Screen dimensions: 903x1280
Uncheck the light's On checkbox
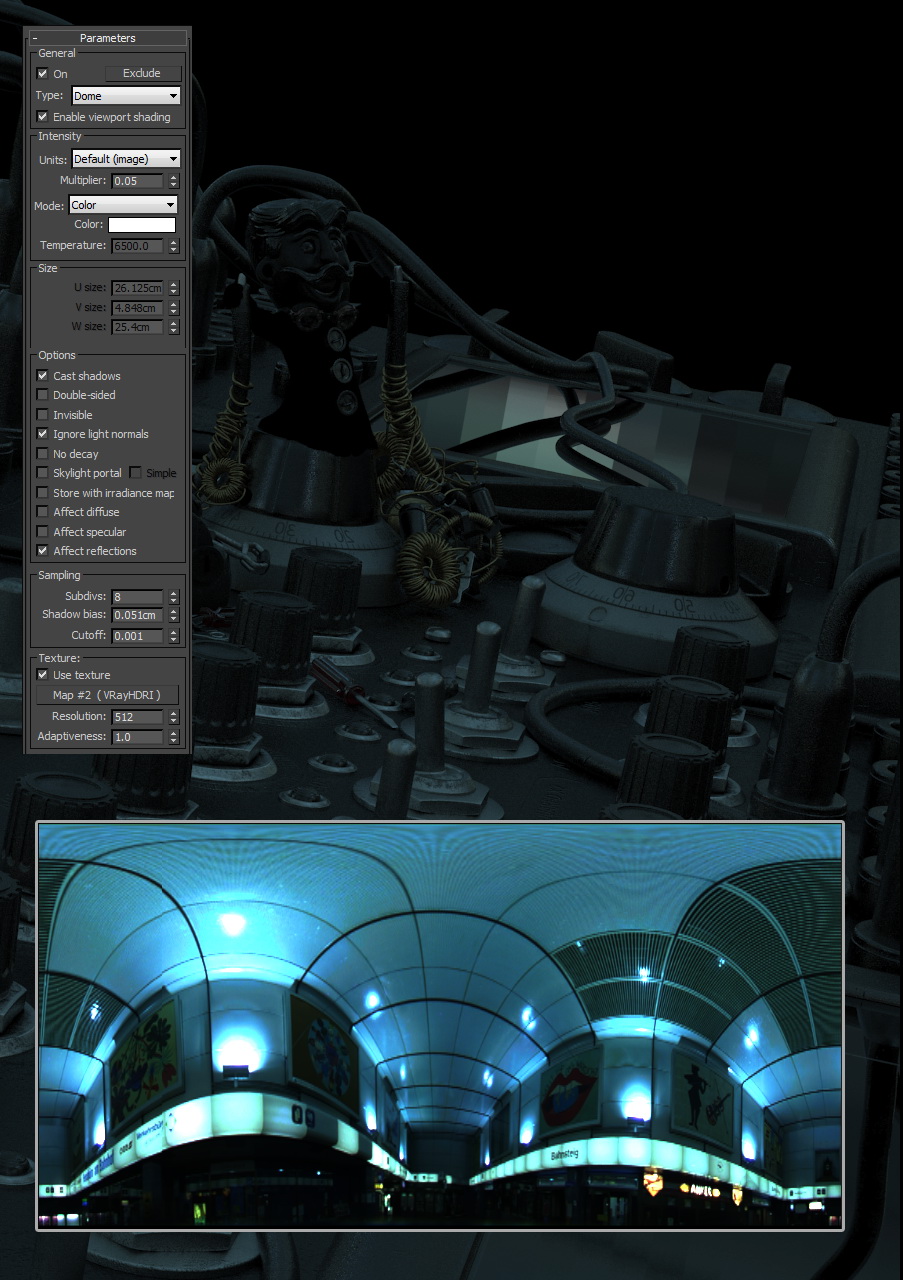click(43, 74)
